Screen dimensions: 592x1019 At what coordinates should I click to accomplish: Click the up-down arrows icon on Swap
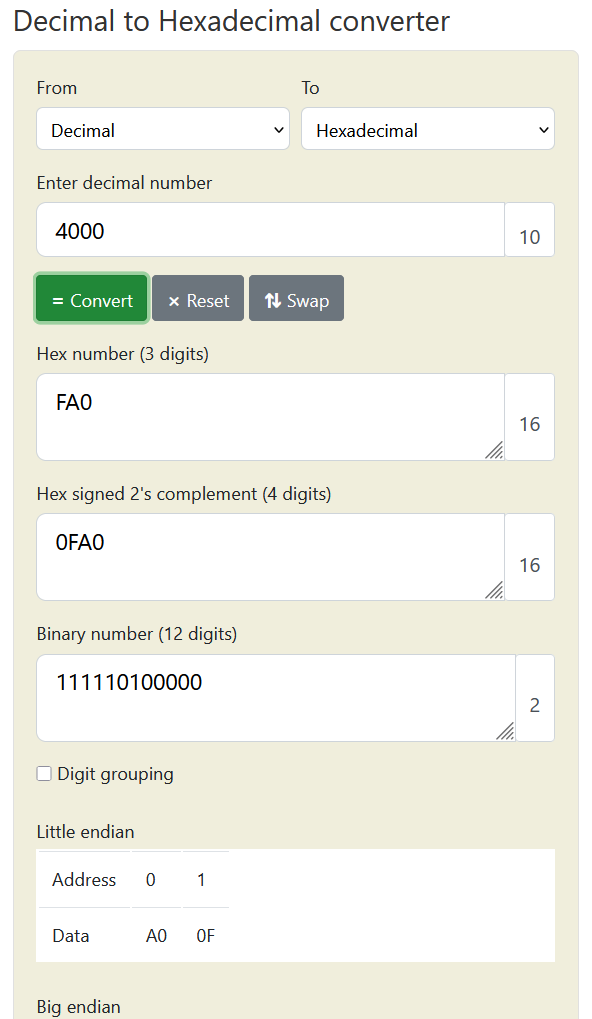click(275, 298)
